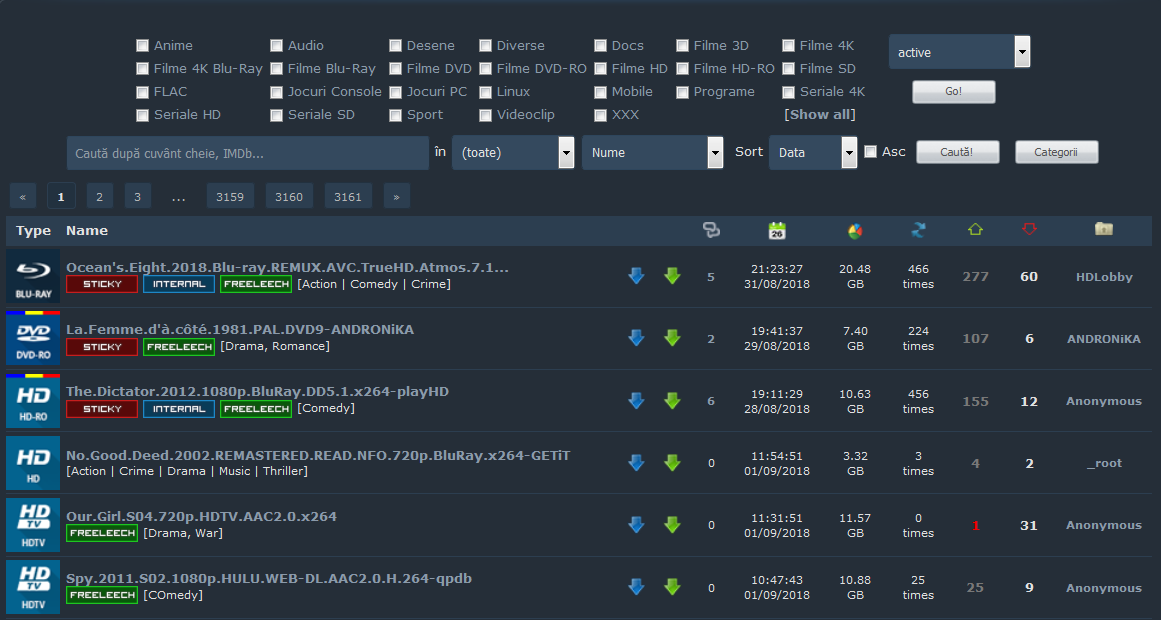The image size is (1161, 620).
Task: Click uploader ANDRONiKA name
Action: 1104,339
